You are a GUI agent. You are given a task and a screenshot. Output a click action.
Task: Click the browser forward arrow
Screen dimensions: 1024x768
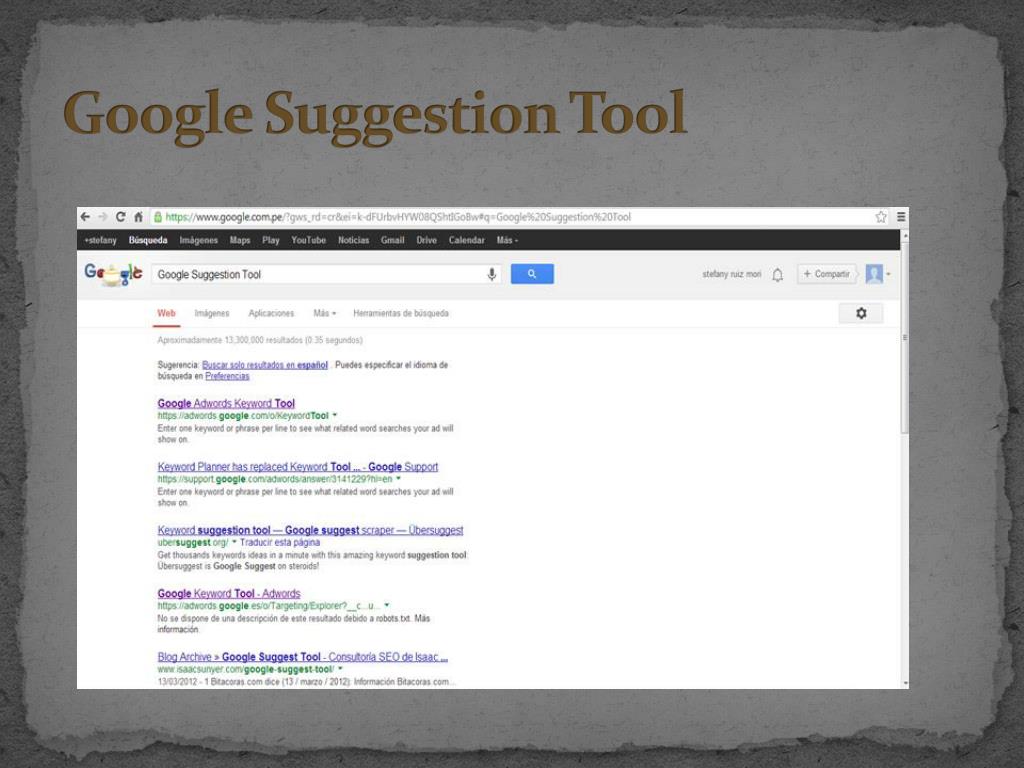103,217
